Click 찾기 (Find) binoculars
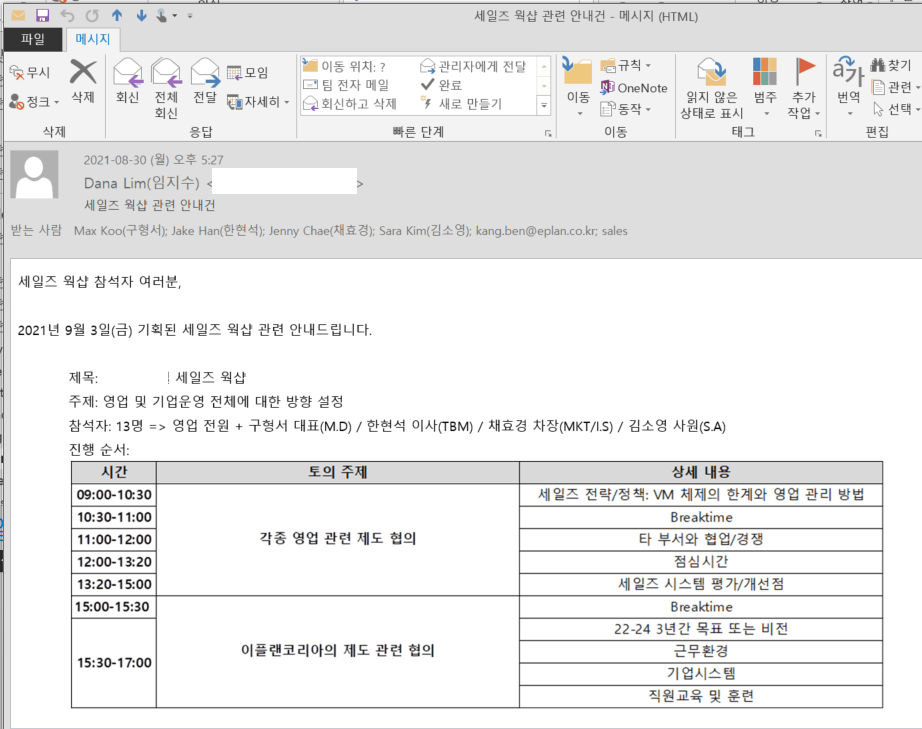922x729 pixels. [891, 65]
